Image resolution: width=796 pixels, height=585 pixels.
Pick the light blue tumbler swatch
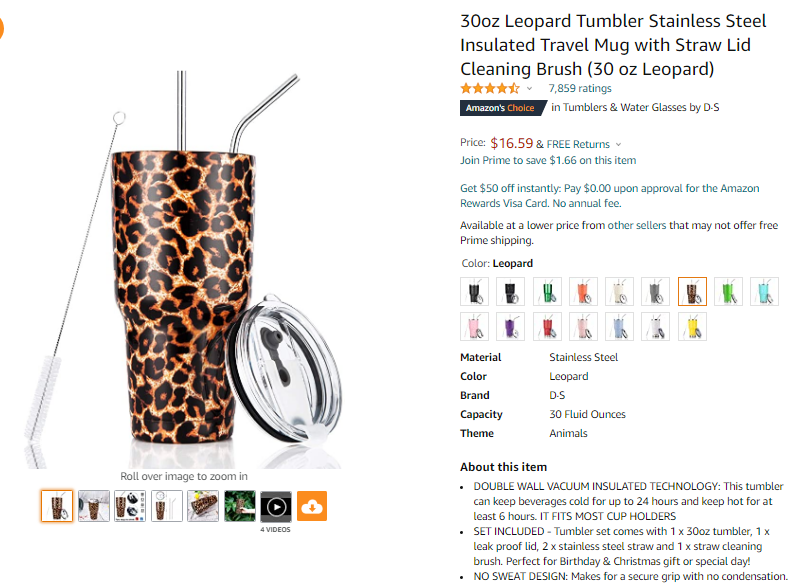620,326
